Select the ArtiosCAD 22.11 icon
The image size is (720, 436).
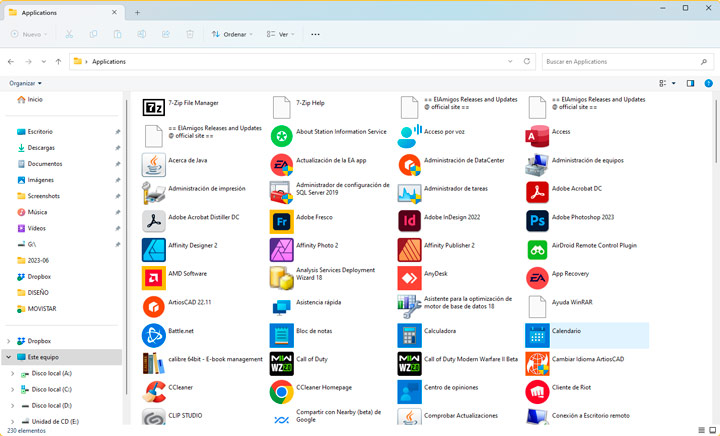tap(153, 307)
